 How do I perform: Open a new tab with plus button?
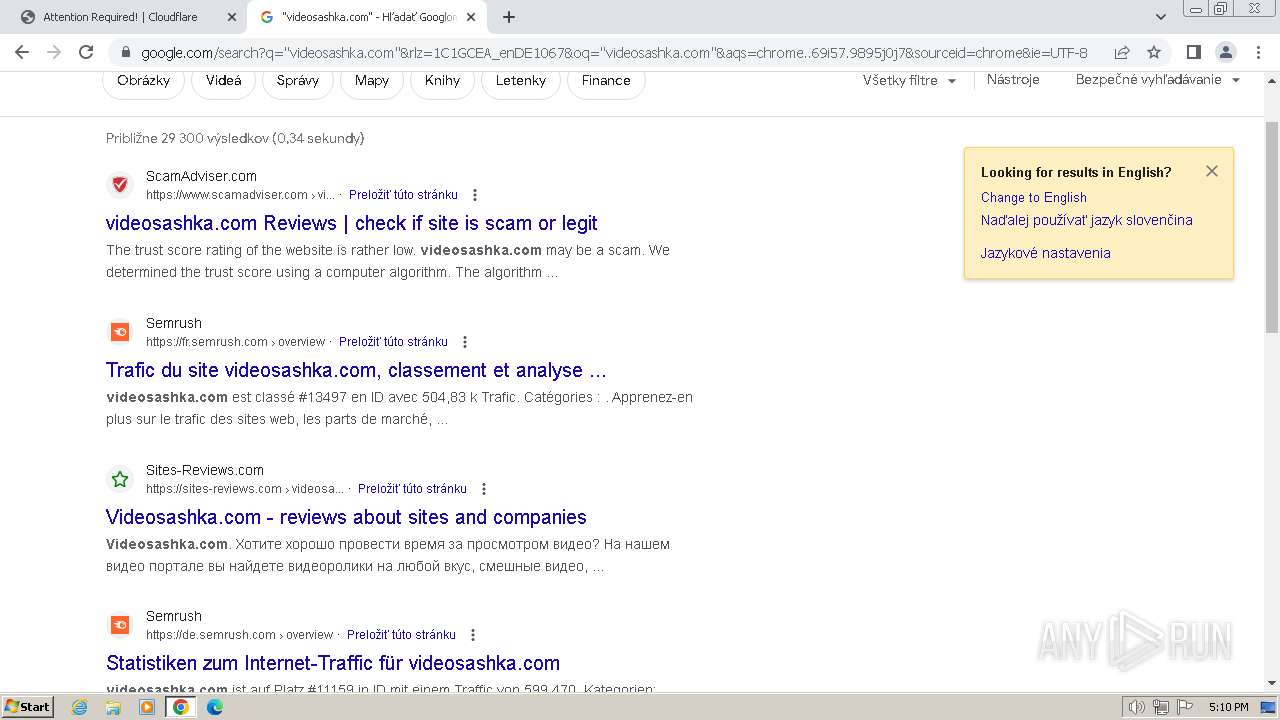[x=509, y=17]
